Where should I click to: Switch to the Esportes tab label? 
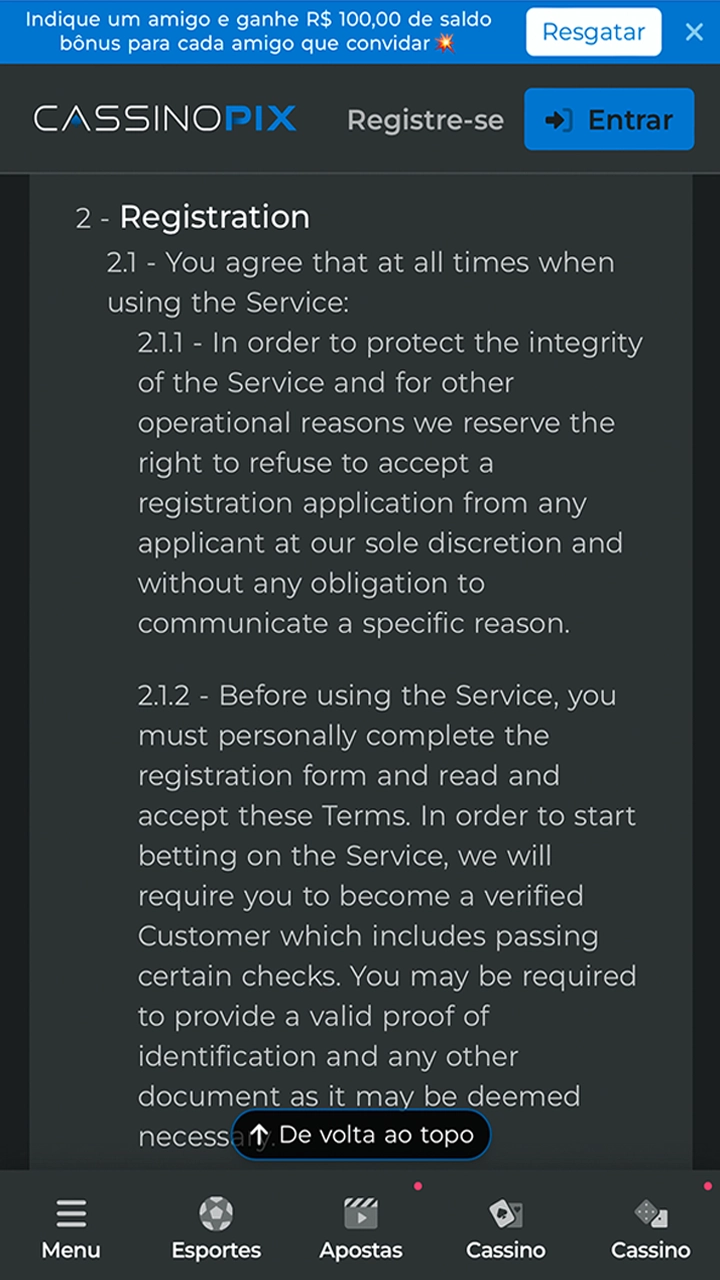216,1250
